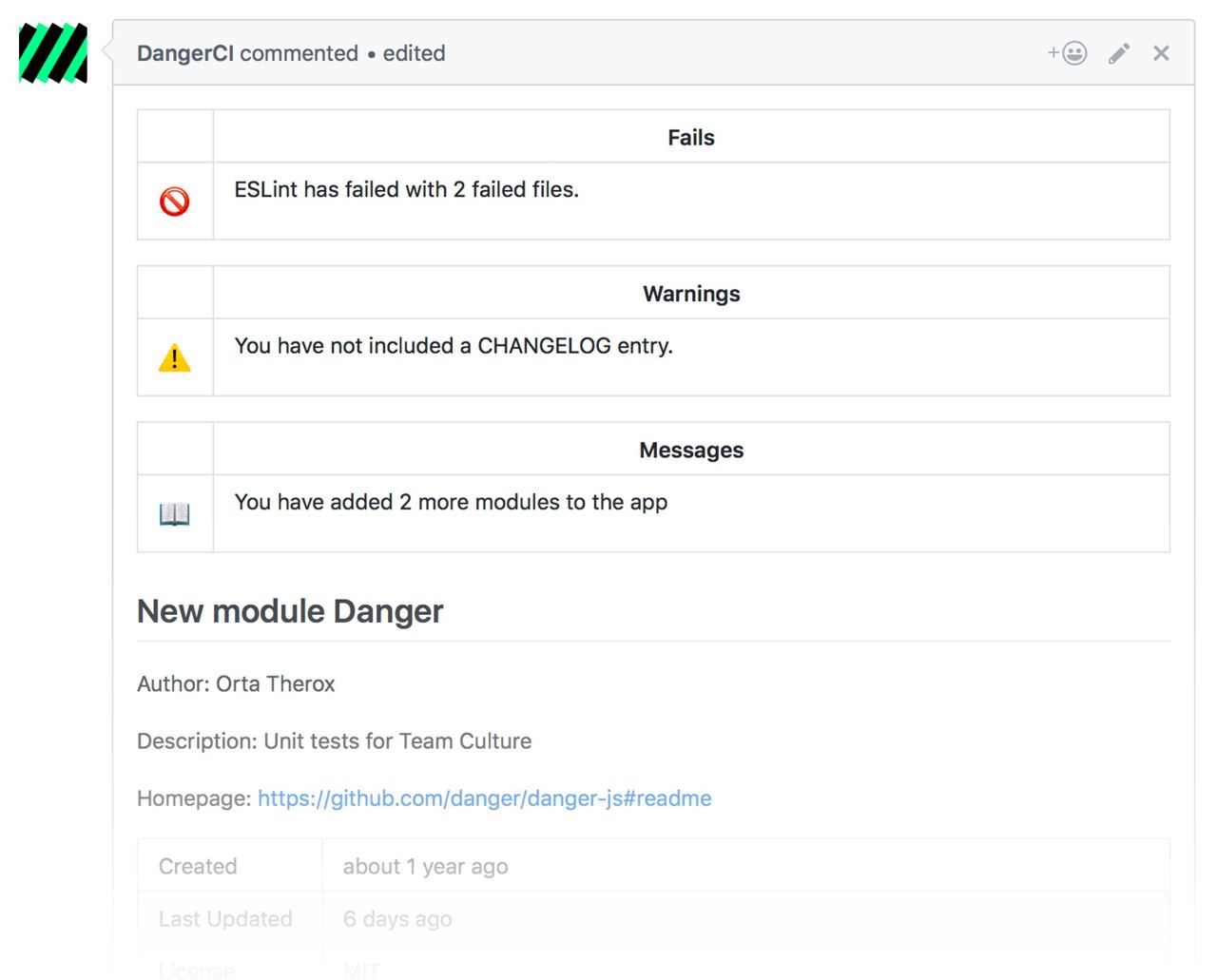The height and width of the screenshot is (980, 1217).
Task: Add an emoji reaction to the comment
Action: coord(1068,53)
